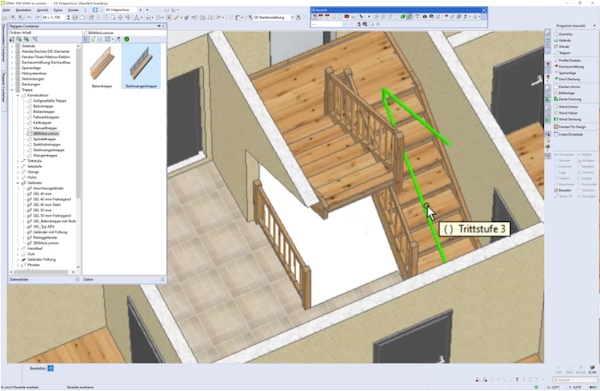Image resolution: width=600 pixels, height=391 pixels.
Task: Click the zoom magnifier toolbar icon
Action: 113,18
